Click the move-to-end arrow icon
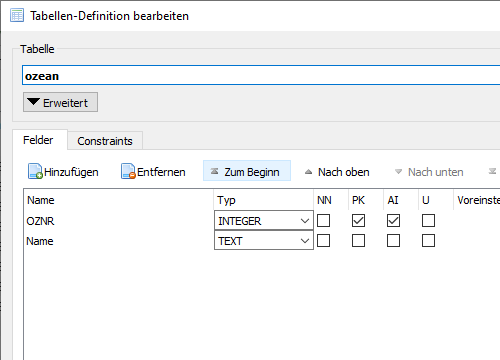 coord(492,171)
